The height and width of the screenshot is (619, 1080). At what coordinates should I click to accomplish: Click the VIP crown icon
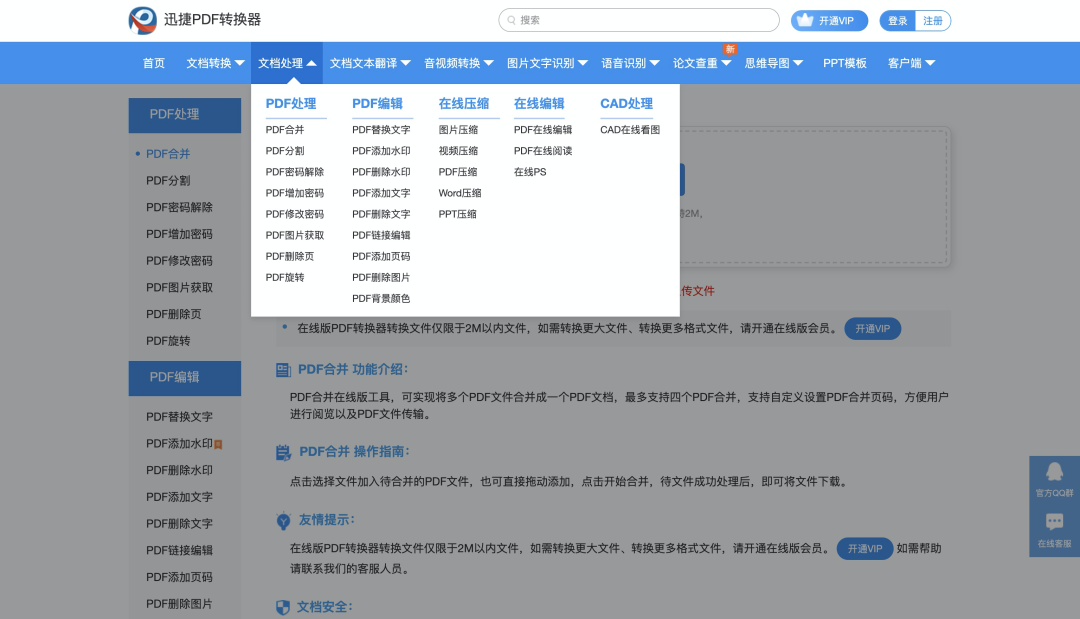(x=804, y=21)
